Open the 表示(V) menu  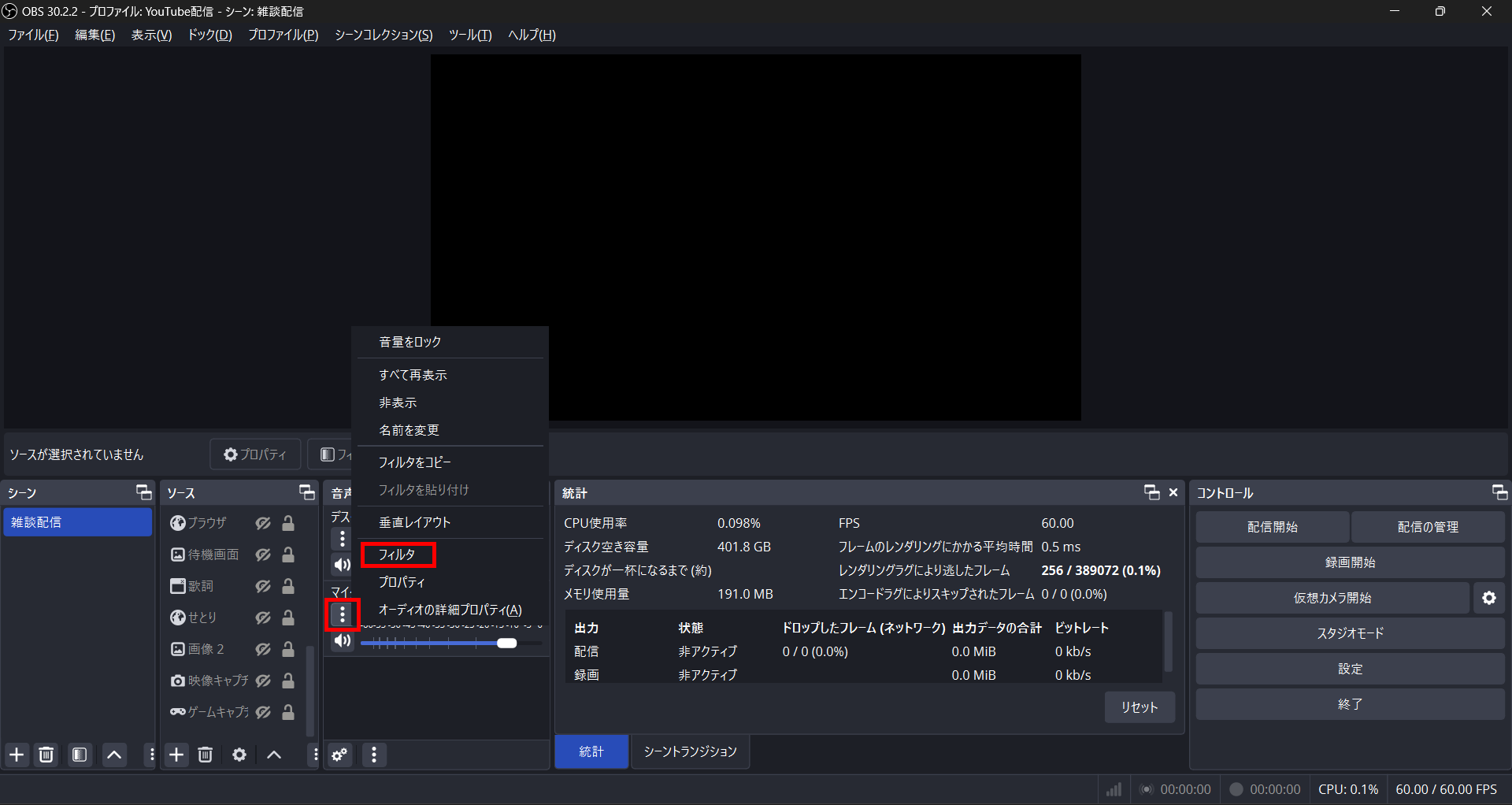[151, 35]
